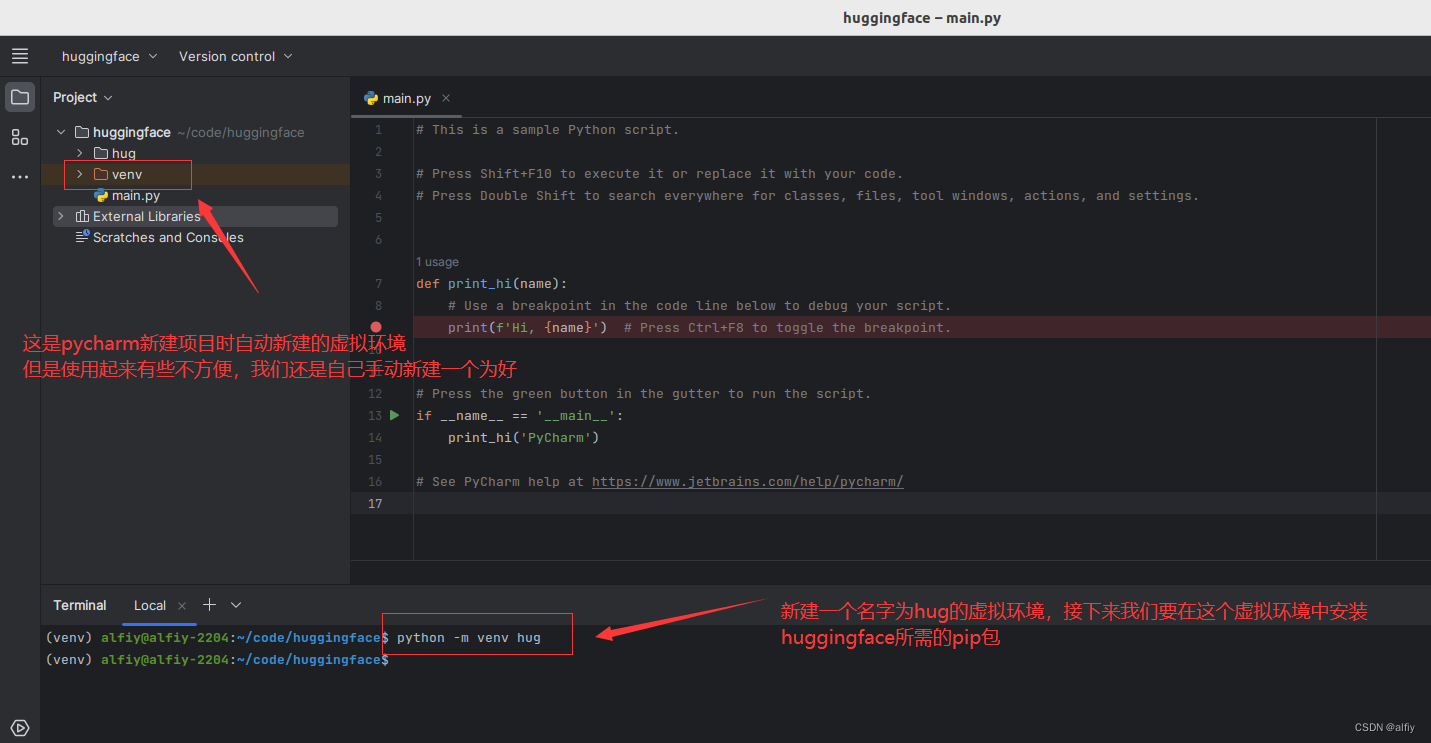
Task: Click the huggingface root folder name
Action: (131, 132)
